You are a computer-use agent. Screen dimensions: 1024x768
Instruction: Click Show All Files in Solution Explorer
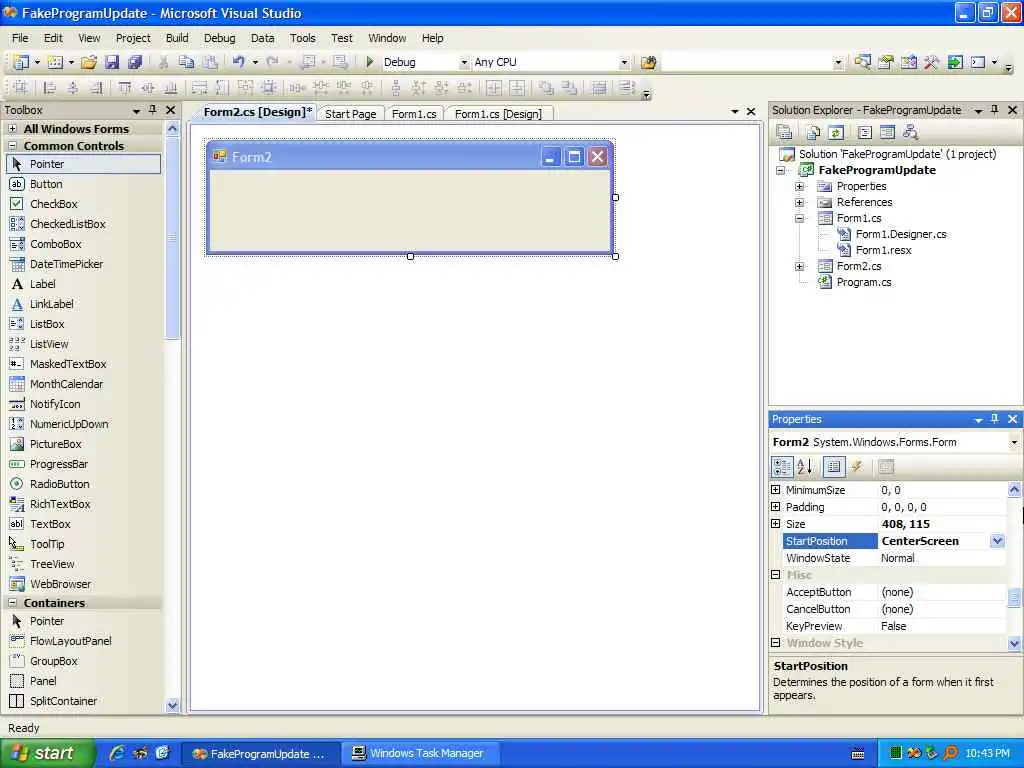click(813, 133)
